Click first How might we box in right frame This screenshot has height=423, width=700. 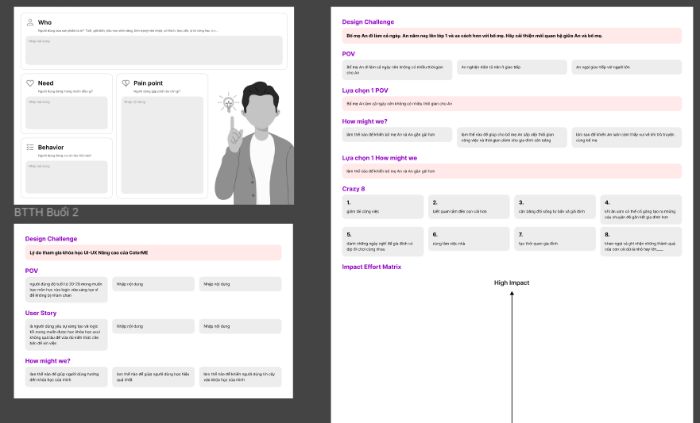[397, 135]
